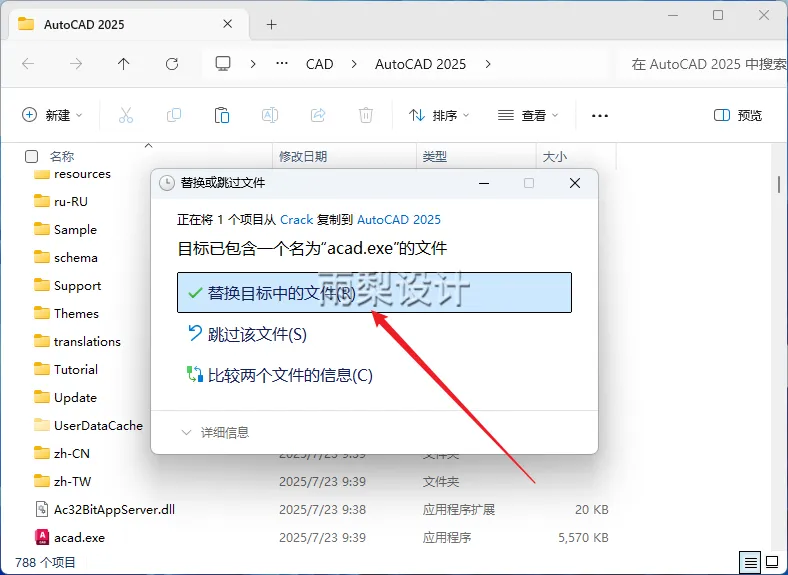Click the vertical scrollbar of file list
The width and height of the screenshot is (788, 575).
(x=779, y=184)
